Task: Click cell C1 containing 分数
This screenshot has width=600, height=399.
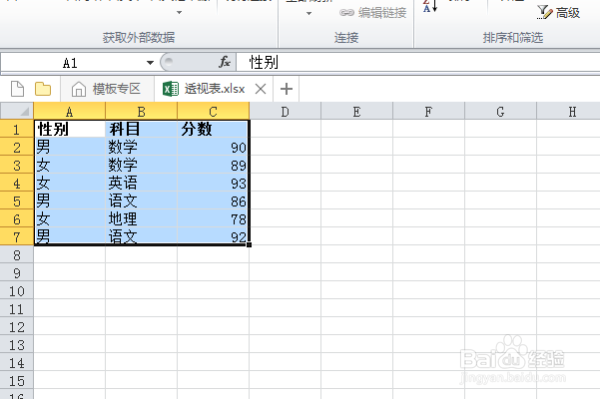Action: pyautogui.click(x=213, y=129)
